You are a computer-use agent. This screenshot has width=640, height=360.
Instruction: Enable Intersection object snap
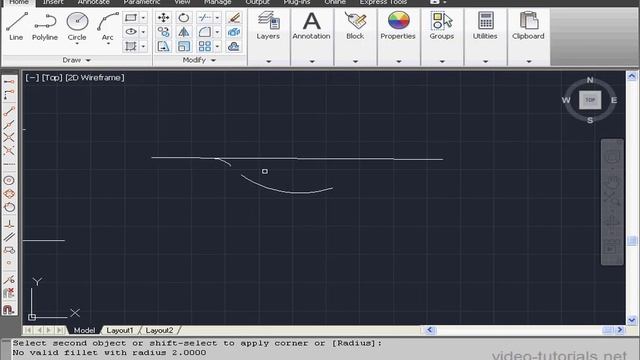click(9, 138)
